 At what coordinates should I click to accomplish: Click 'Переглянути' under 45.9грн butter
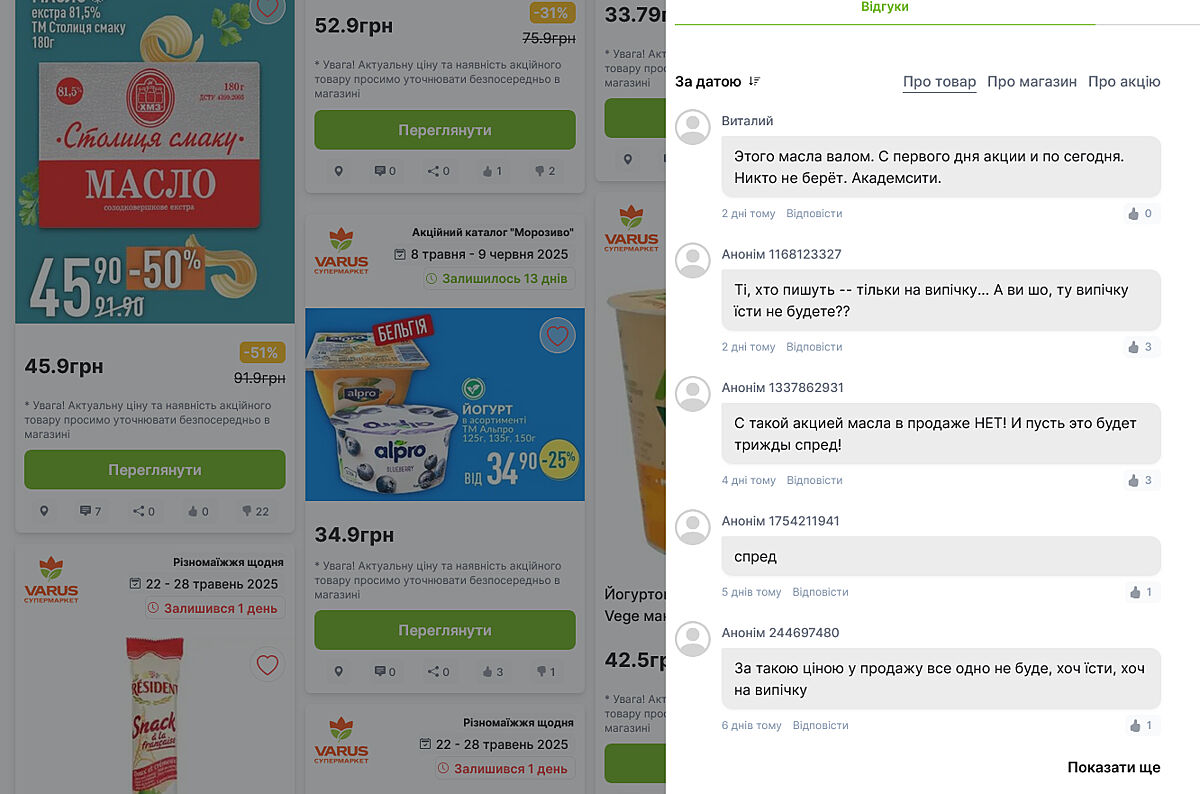pos(155,470)
